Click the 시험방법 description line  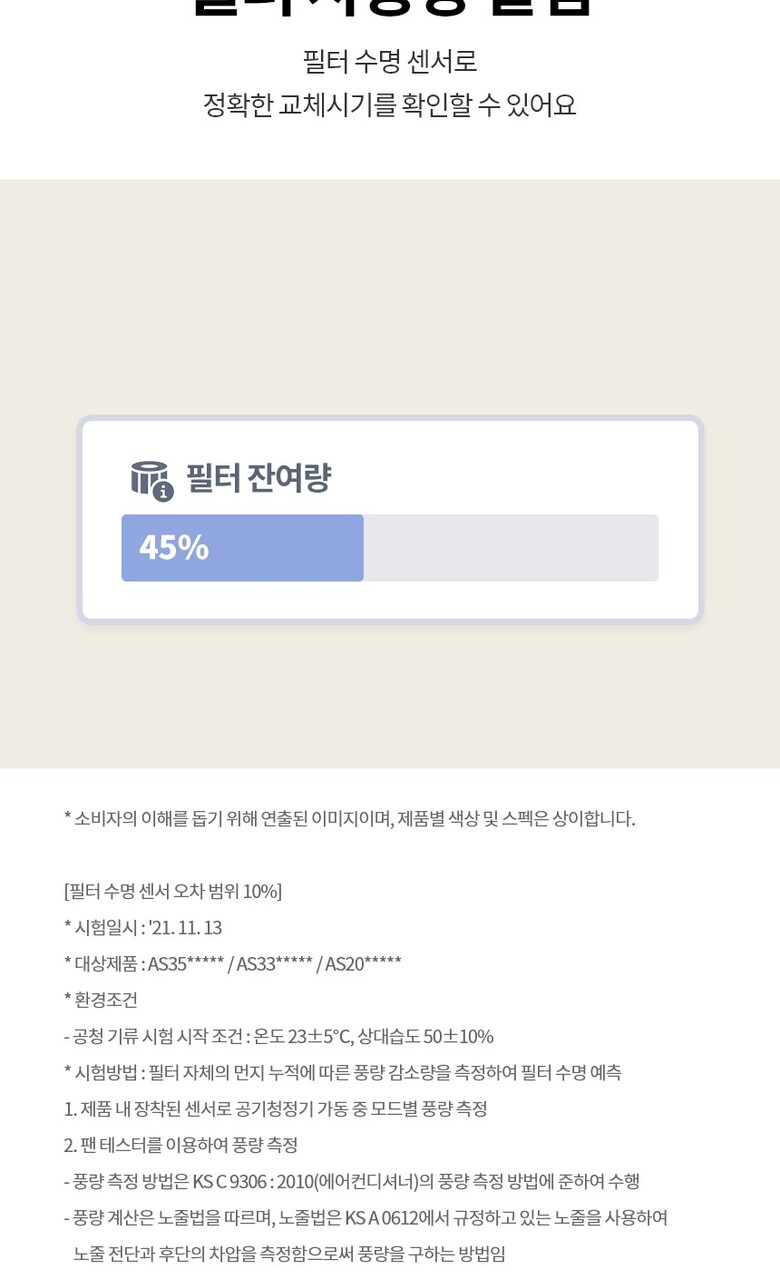343,1073
